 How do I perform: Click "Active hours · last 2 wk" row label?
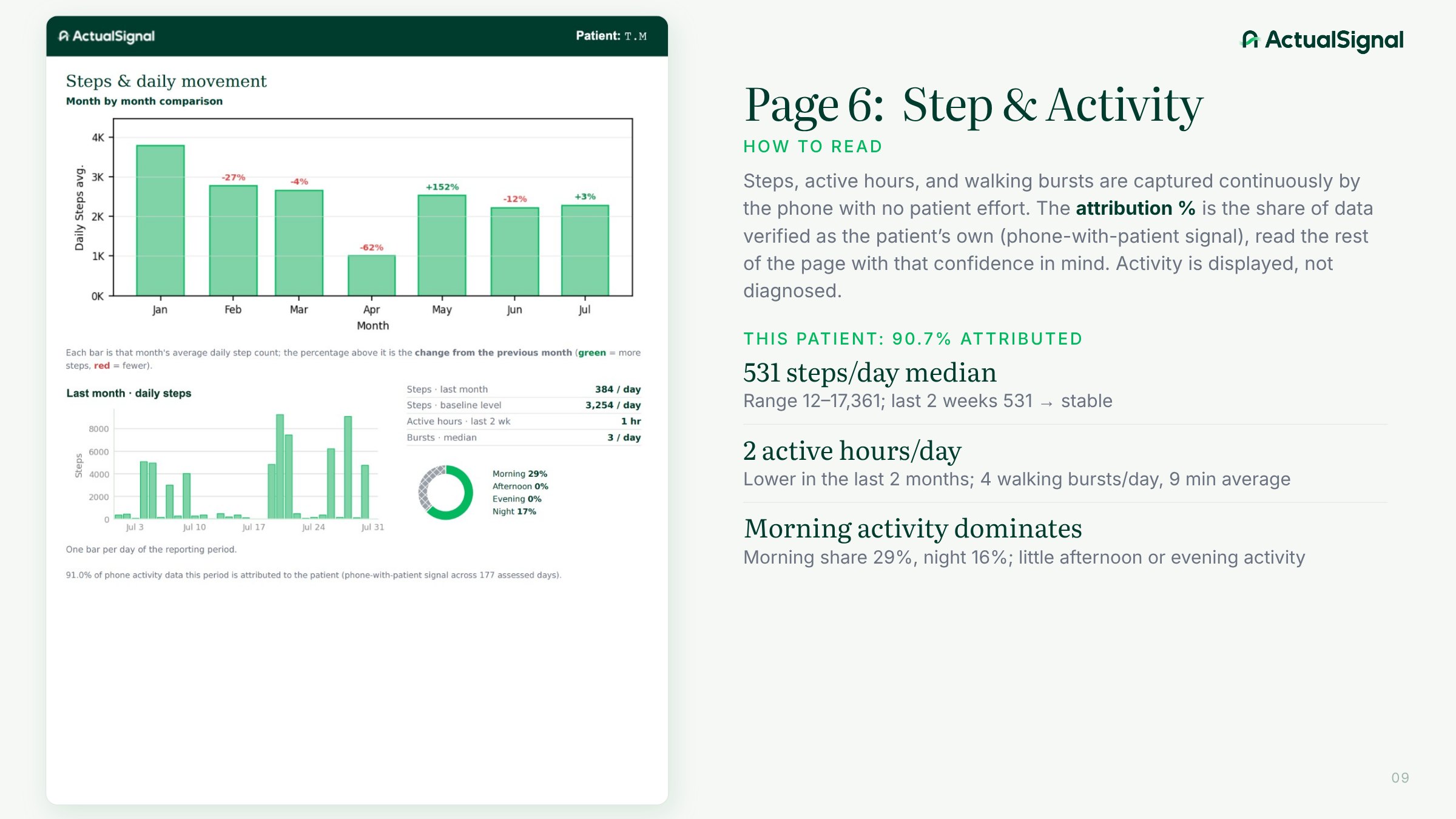tap(459, 421)
